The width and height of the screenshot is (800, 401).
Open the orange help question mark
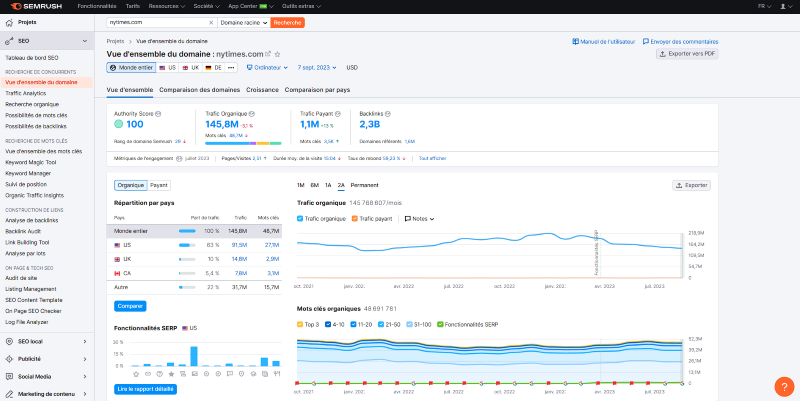pyautogui.click(x=784, y=387)
